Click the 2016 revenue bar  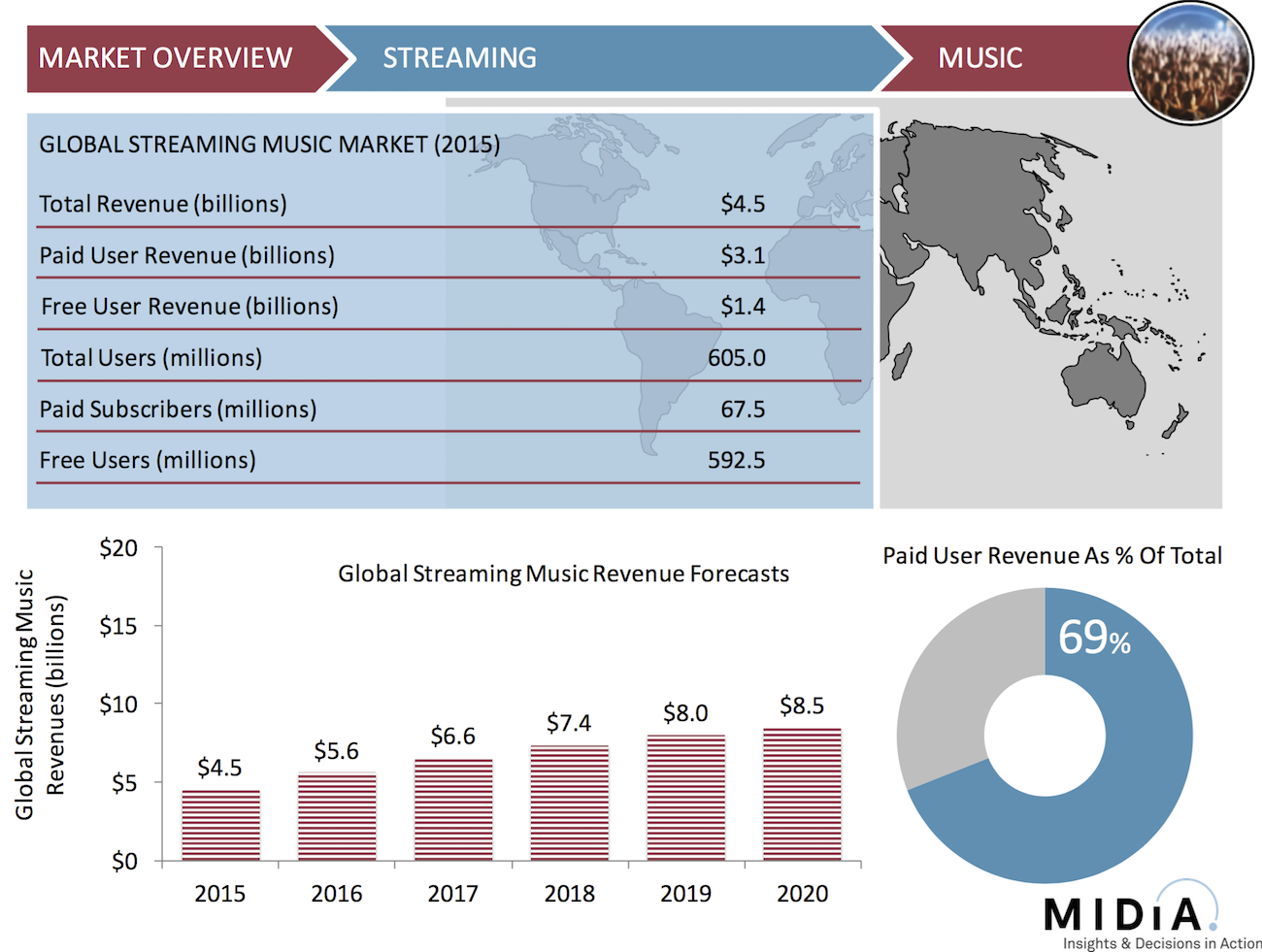tap(337, 816)
